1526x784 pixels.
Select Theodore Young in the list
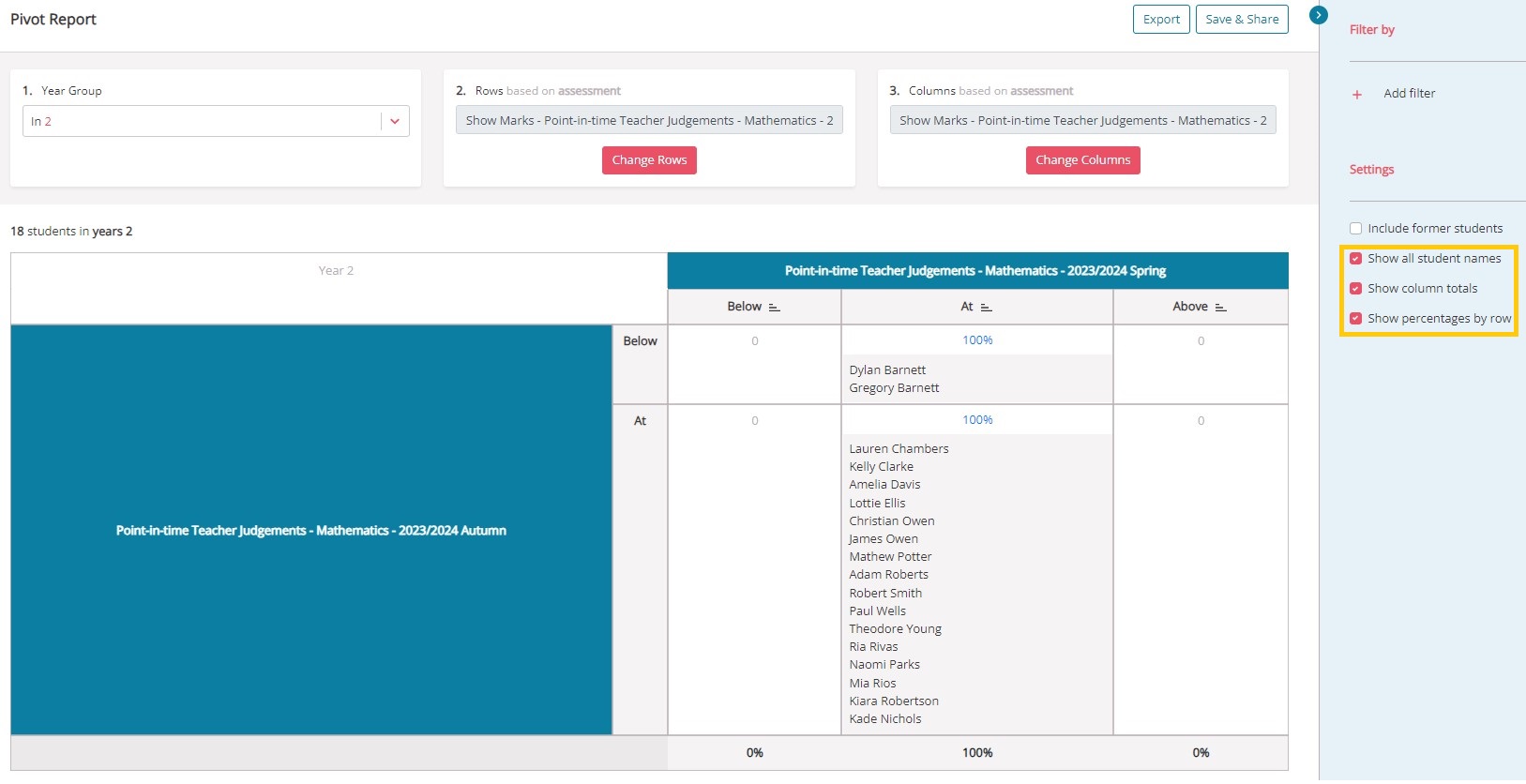pos(895,629)
